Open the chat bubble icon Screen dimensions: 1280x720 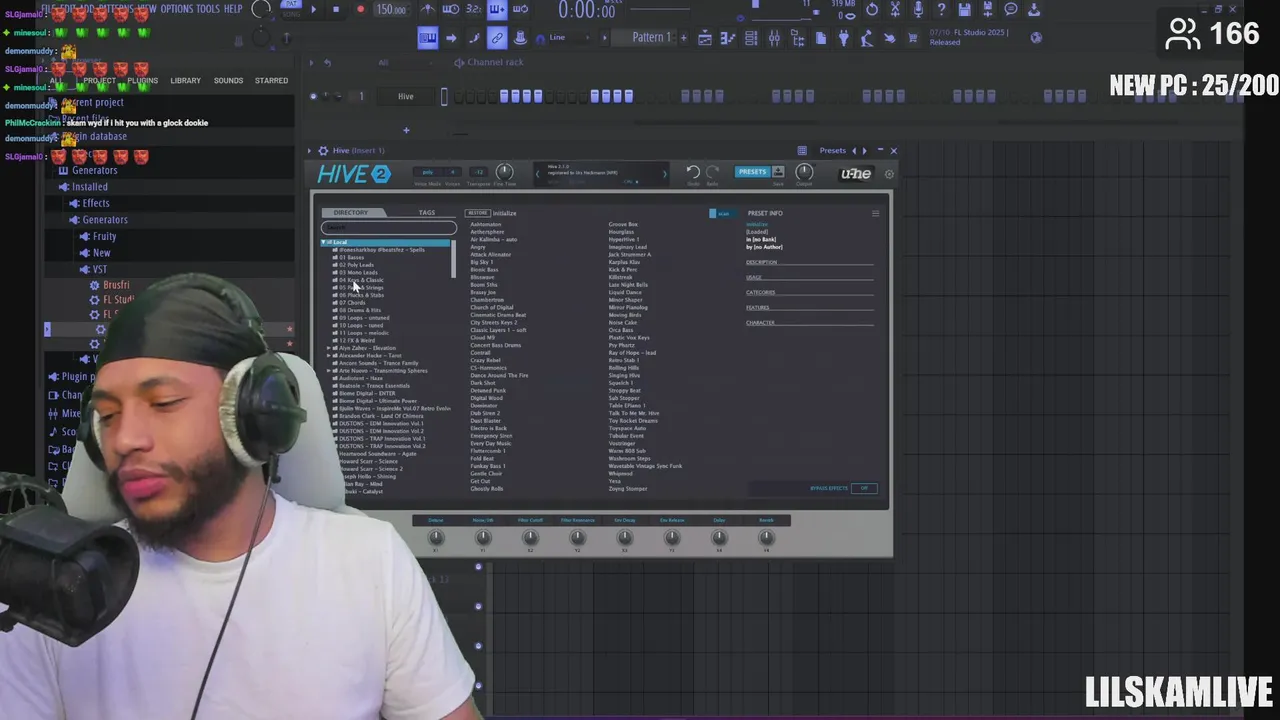(x=1011, y=10)
